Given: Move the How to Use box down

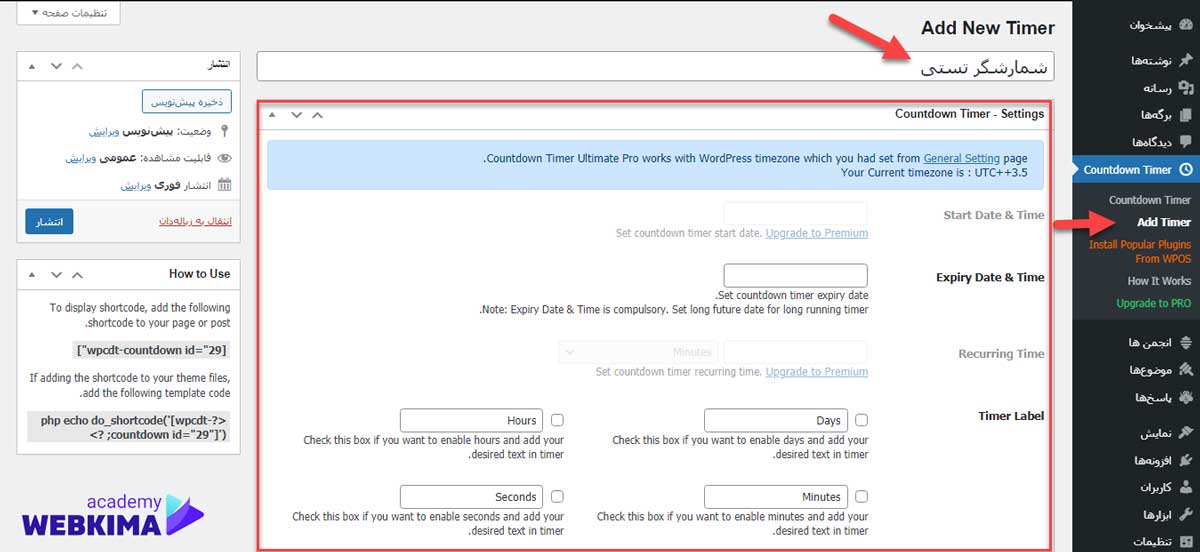Looking at the screenshot, I should 56,275.
